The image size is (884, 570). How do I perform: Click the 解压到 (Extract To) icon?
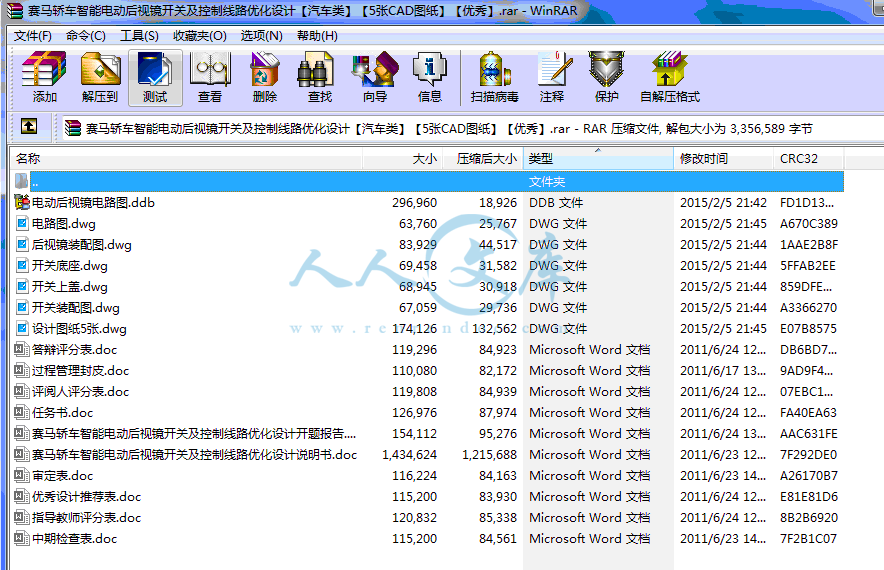(100, 77)
